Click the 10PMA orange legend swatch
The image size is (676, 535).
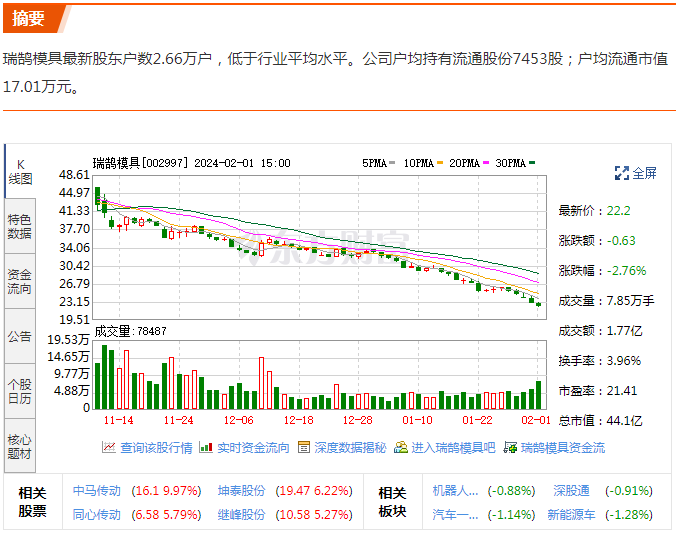coord(440,163)
